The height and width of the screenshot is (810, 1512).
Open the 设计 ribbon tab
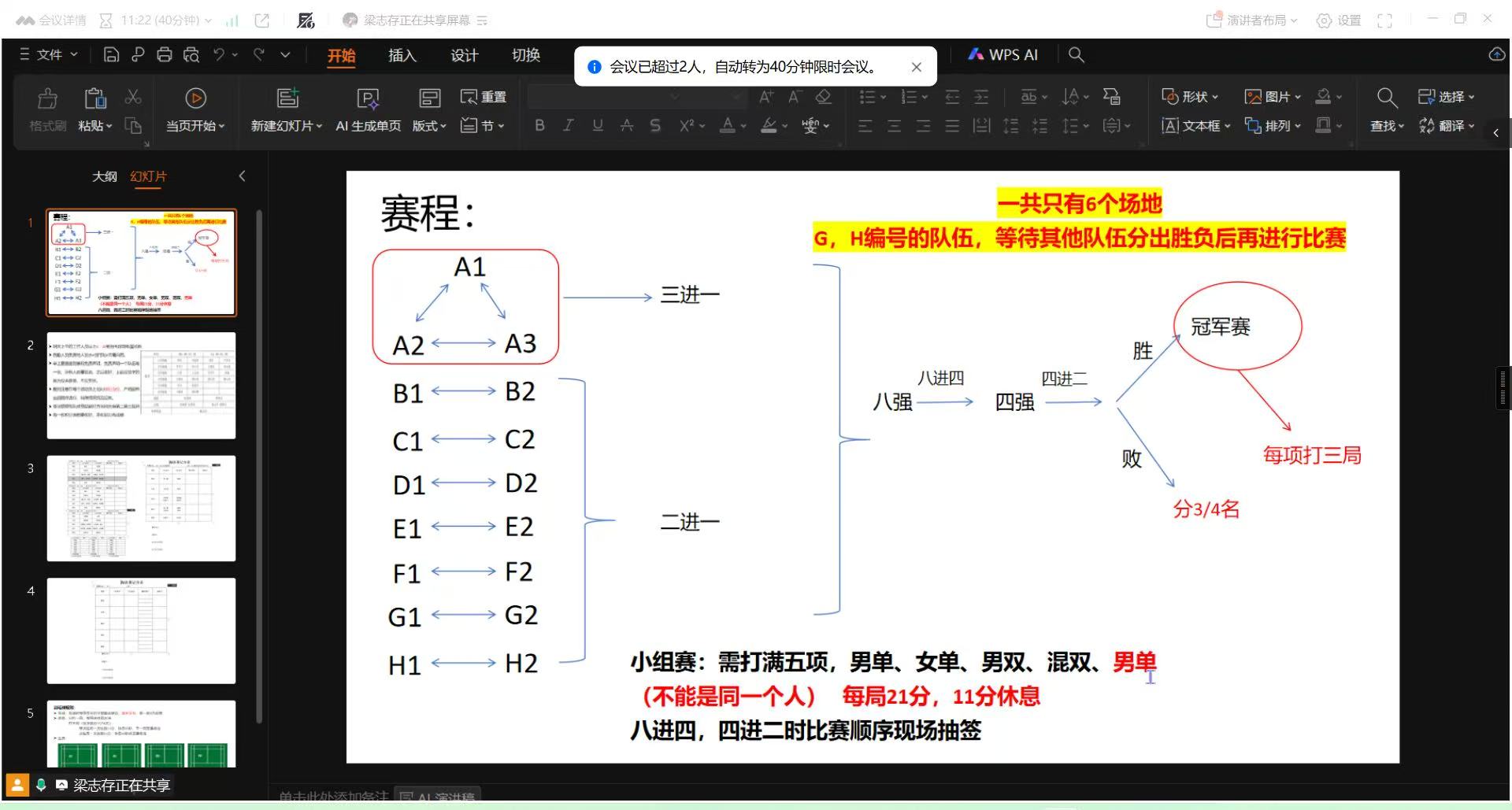464,55
